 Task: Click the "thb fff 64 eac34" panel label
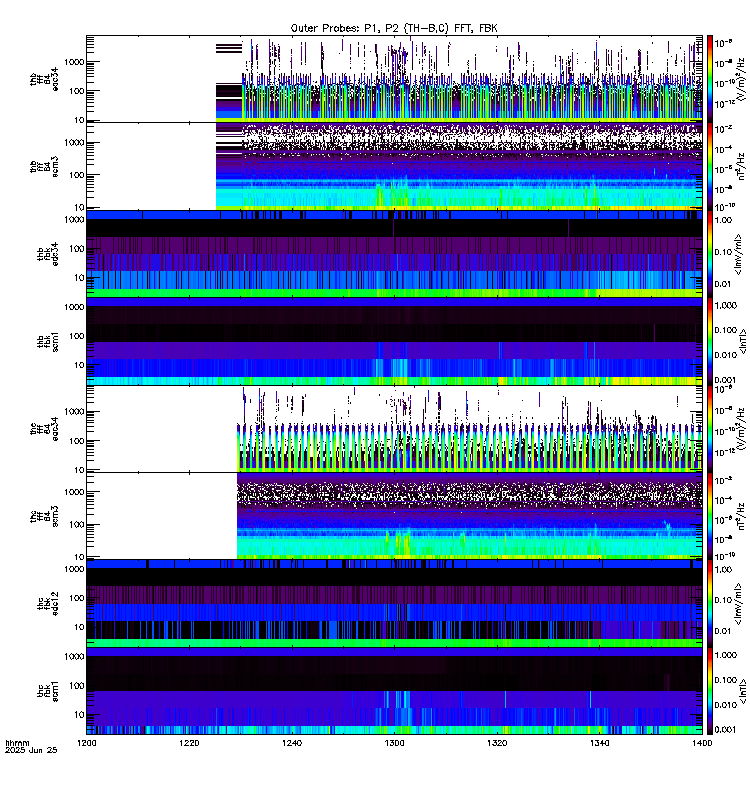[44, 79]
